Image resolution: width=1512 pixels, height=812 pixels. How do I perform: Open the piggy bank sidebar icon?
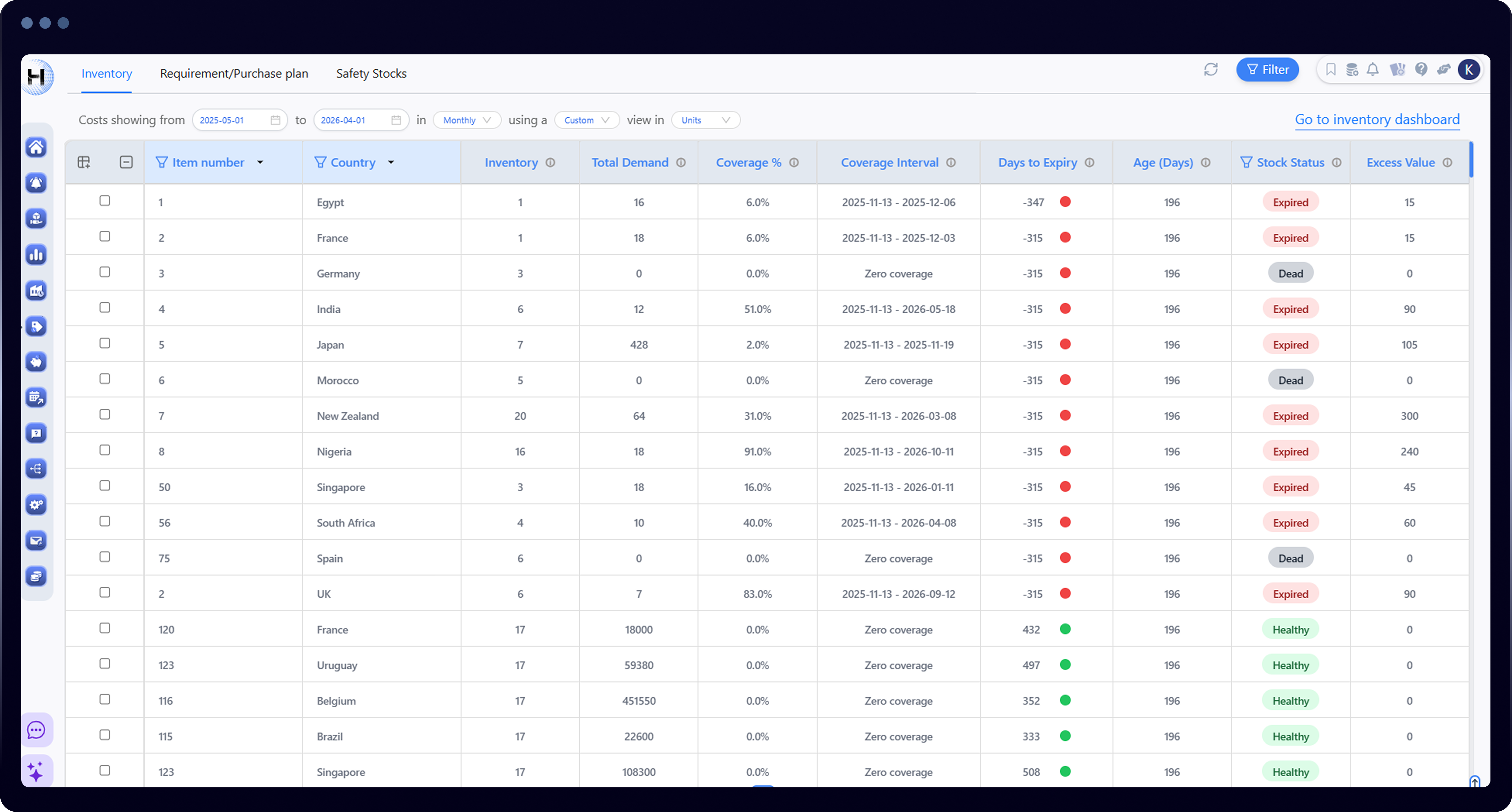coord(37,362)
